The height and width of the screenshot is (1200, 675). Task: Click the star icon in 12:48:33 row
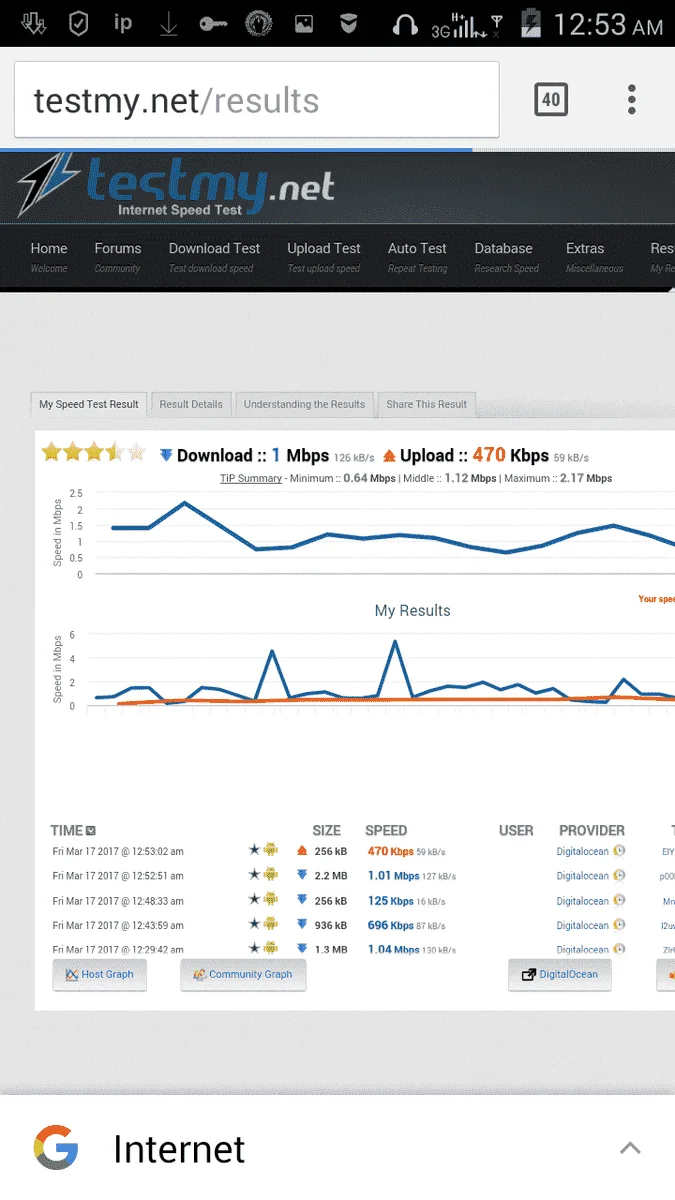pos(255,900)
